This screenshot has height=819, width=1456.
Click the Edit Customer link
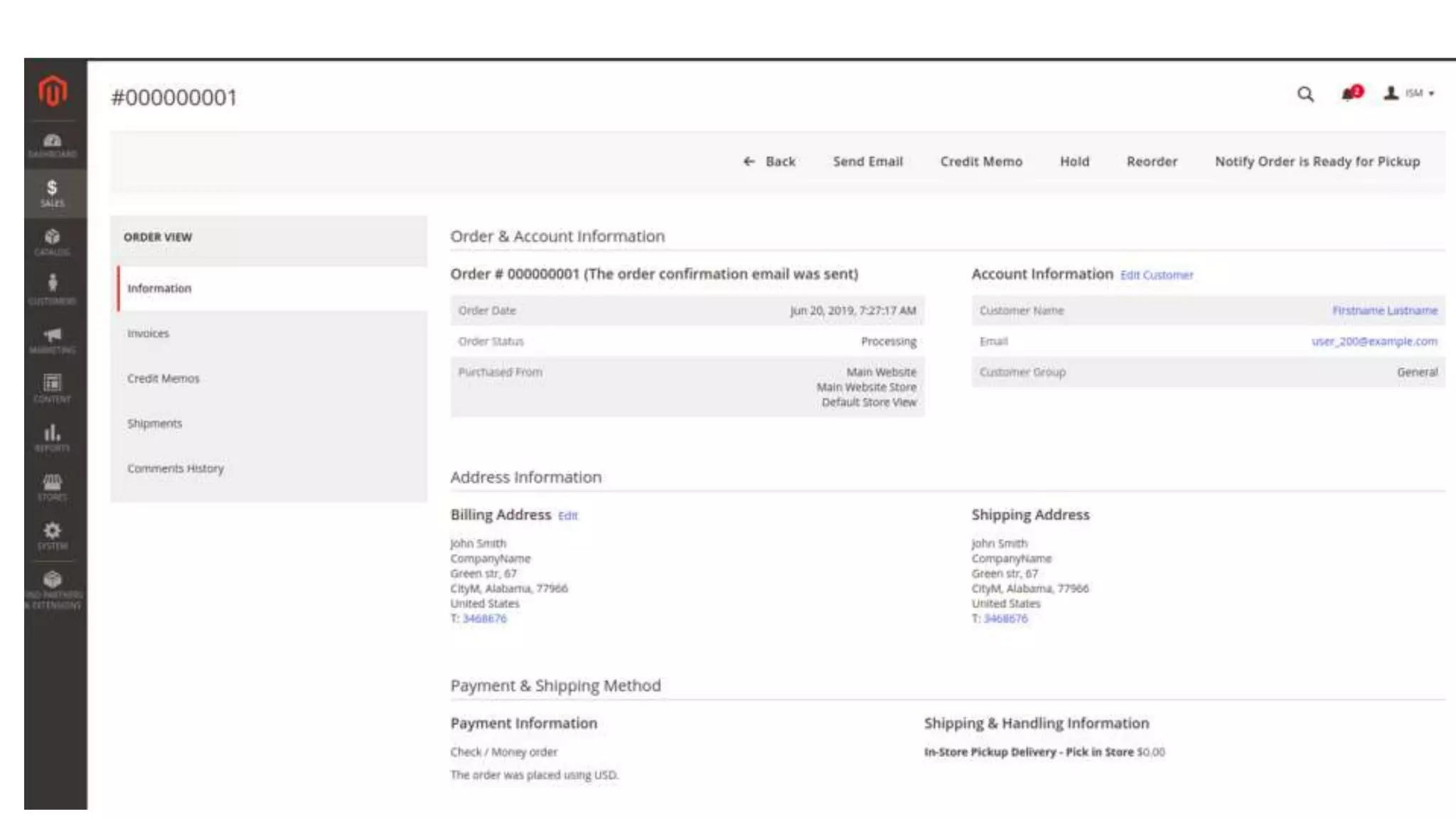click(x=1156, y=275)
